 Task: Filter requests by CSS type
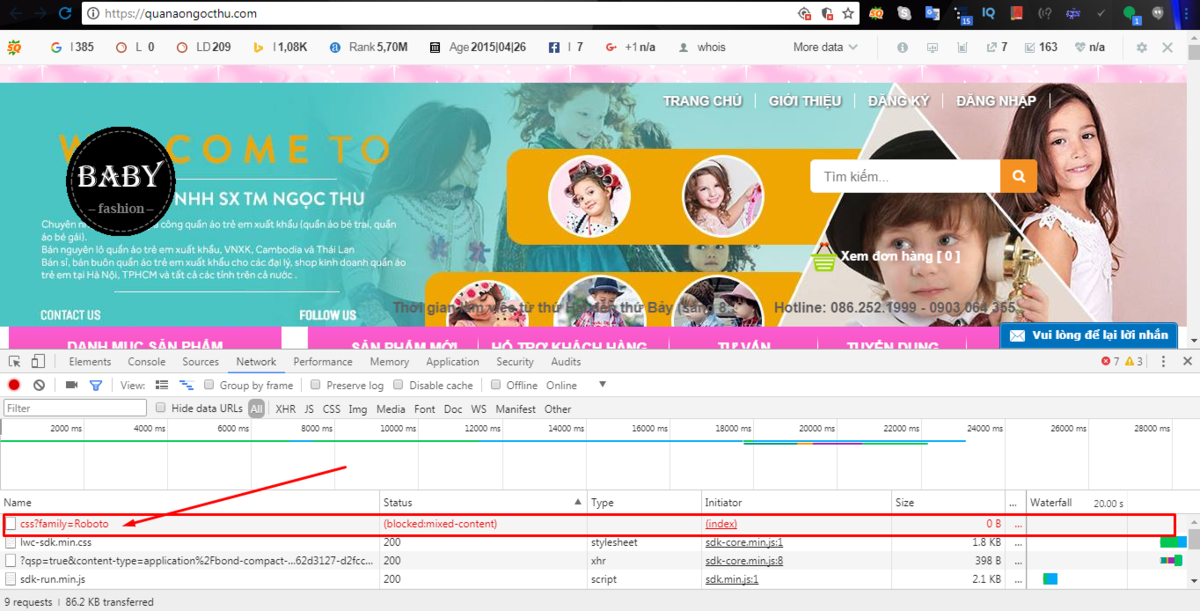click(x=331, y=409)
